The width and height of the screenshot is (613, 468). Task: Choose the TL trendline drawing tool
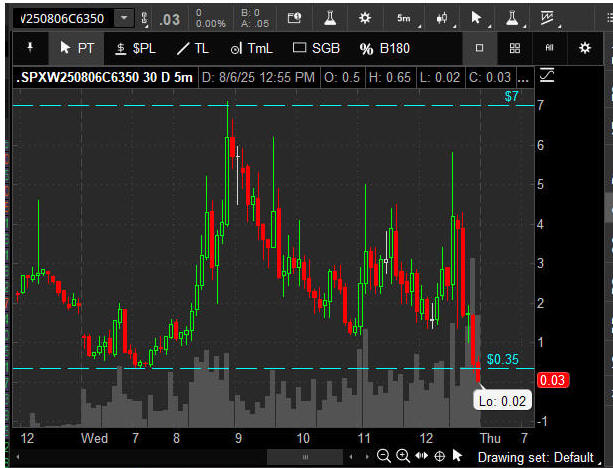pos(192,48)
